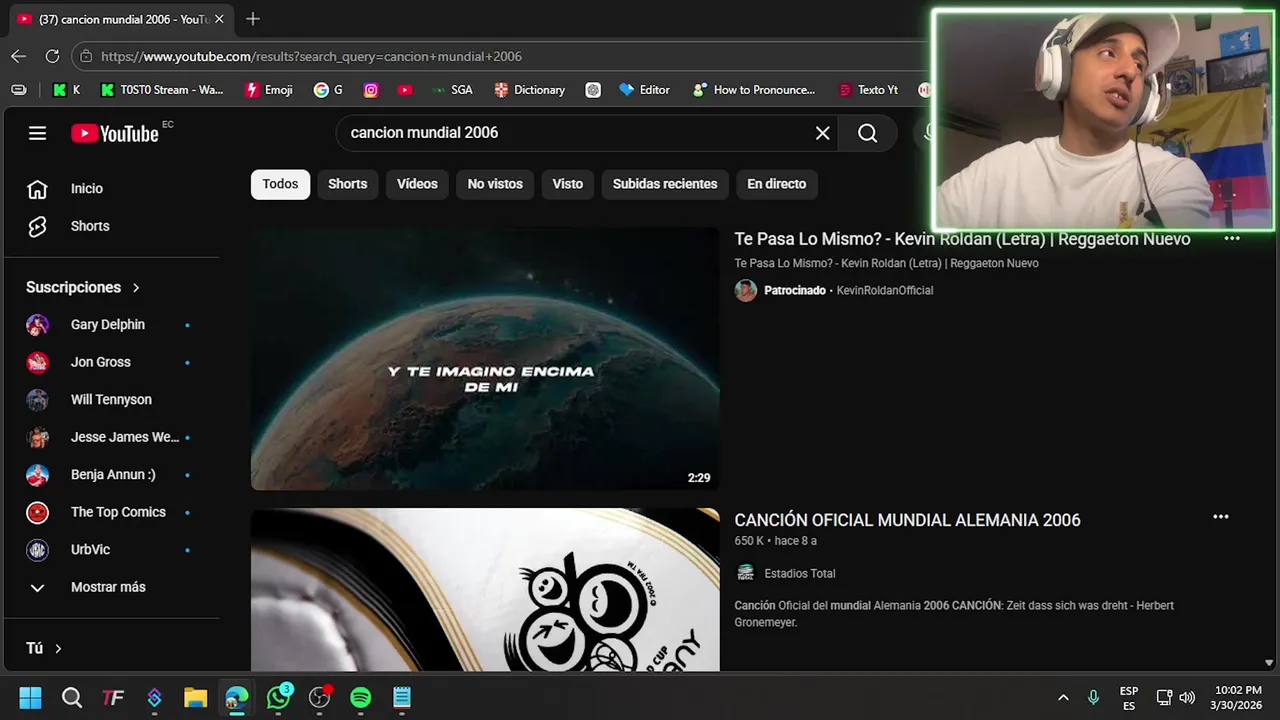Open WhatsApp from the taskbar
The image size is (1280, 720).
pyautogui.click(x=278, y=697)
